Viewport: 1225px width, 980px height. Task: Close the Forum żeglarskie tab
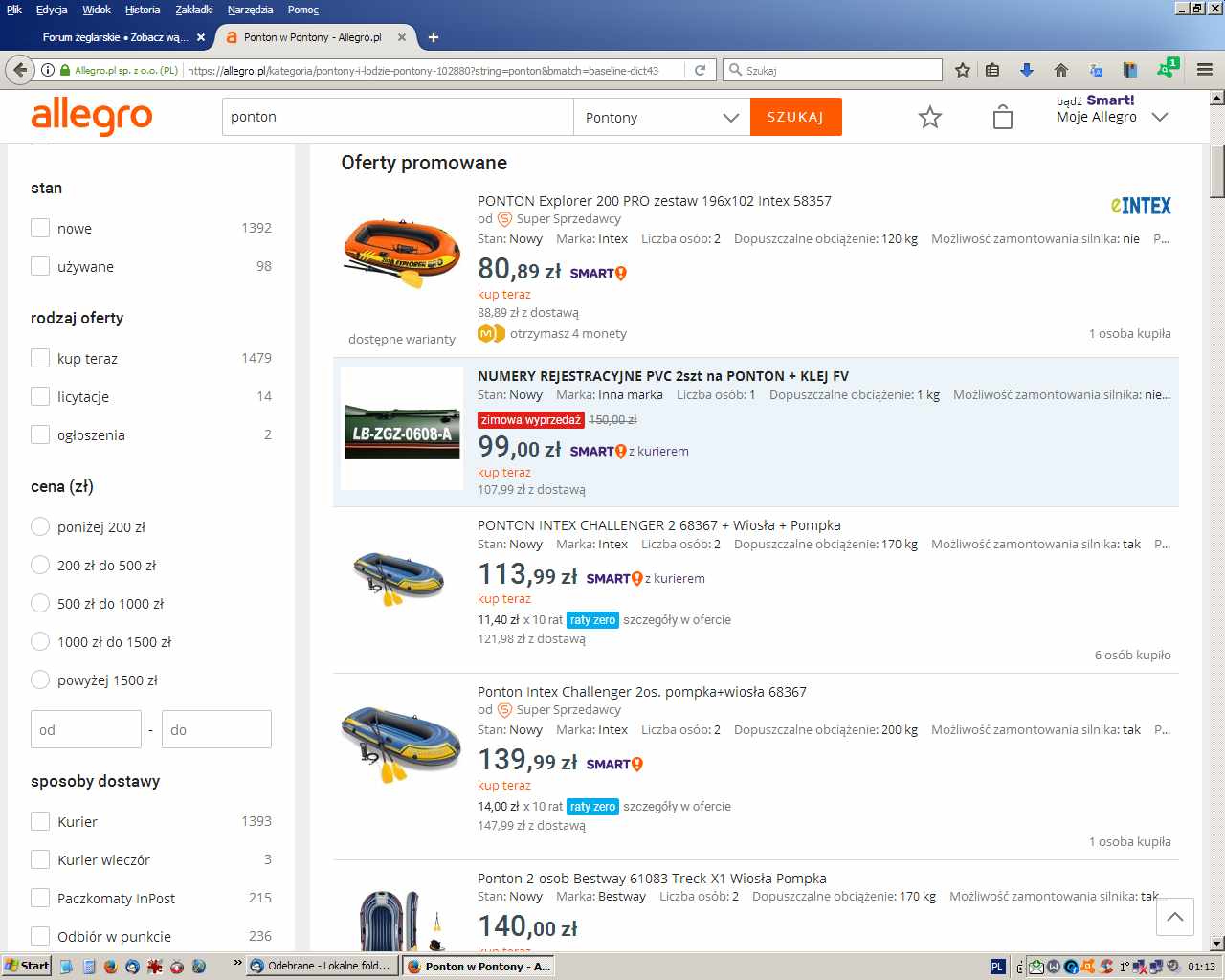click(200, 37)
